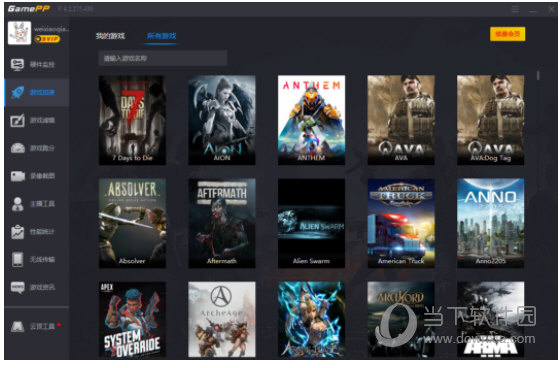This screenshot has height=368, width=560.
Task: Click the game name search field
Action: 162,58
